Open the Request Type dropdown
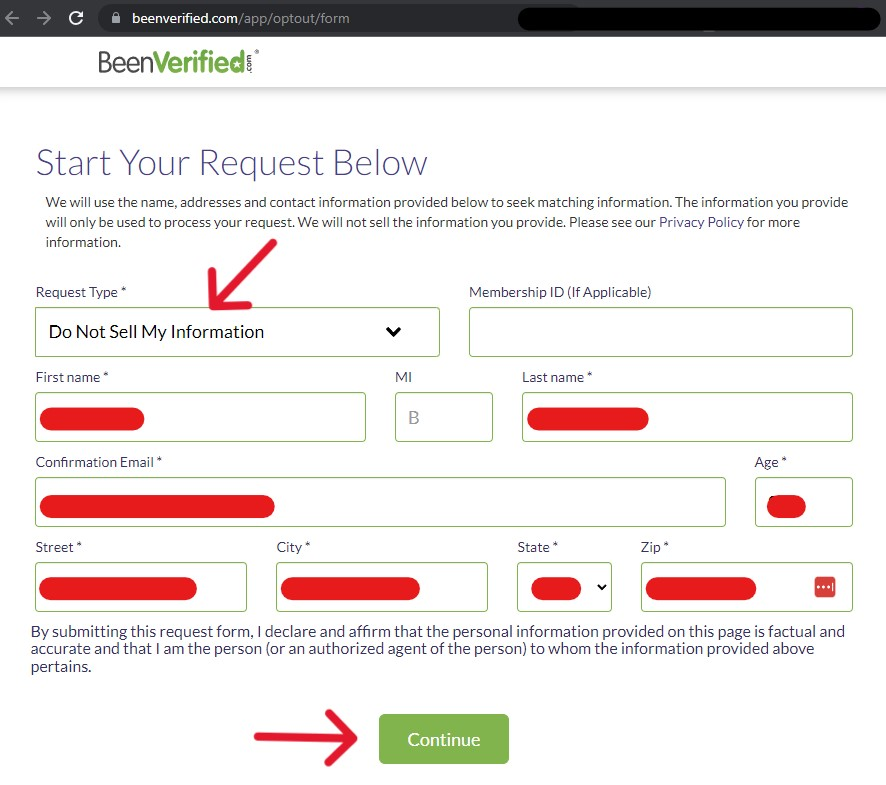Screen dimensions: 886x785 click(x=237, y=332)
